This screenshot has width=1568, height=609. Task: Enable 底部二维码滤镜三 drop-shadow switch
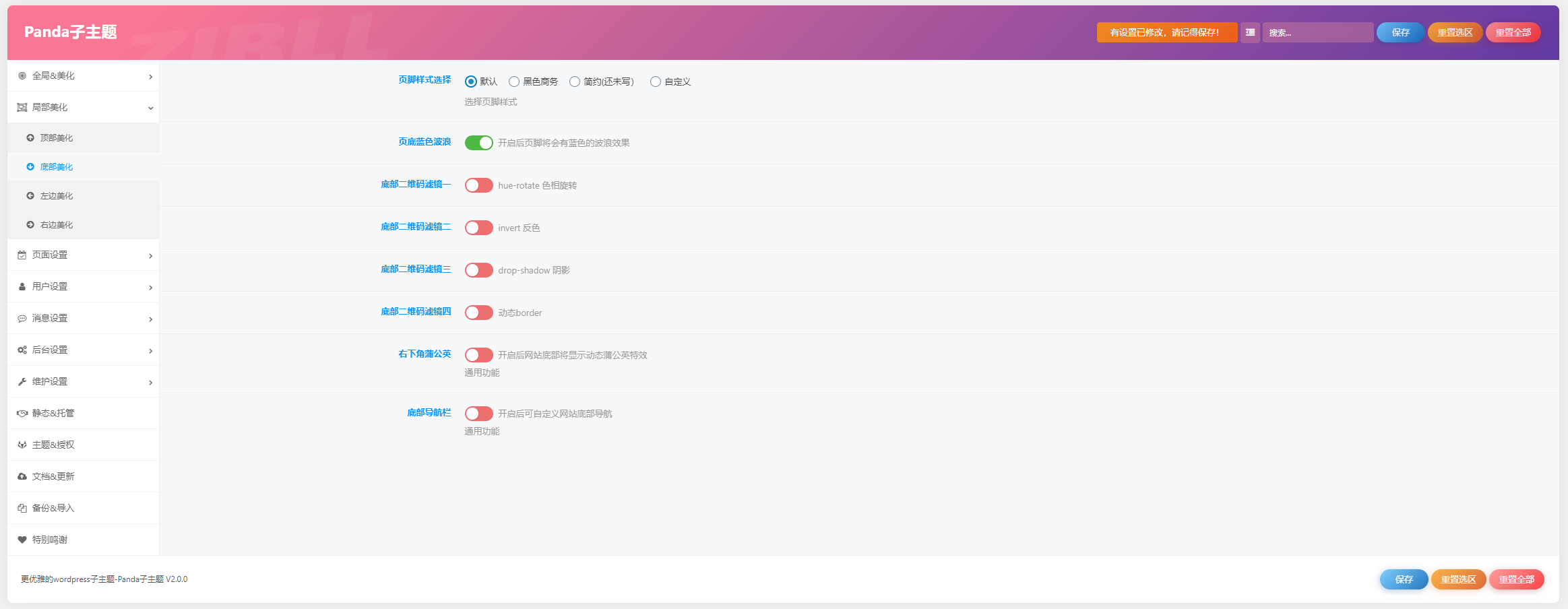point(479,270)
